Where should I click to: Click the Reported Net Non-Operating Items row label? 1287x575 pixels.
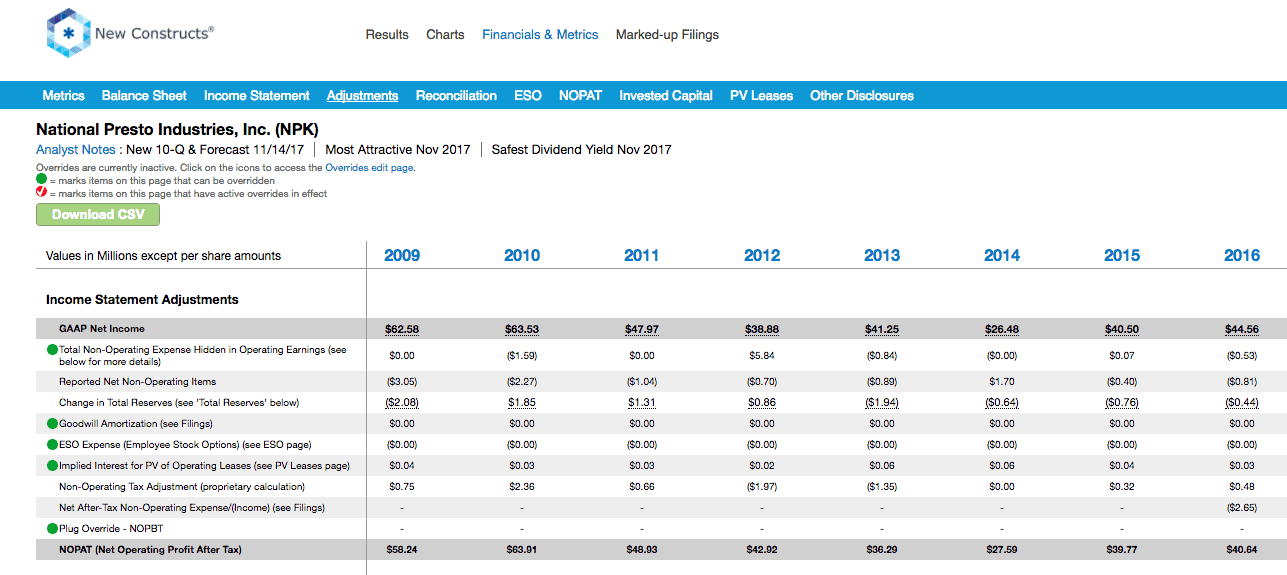pos(137,382)
